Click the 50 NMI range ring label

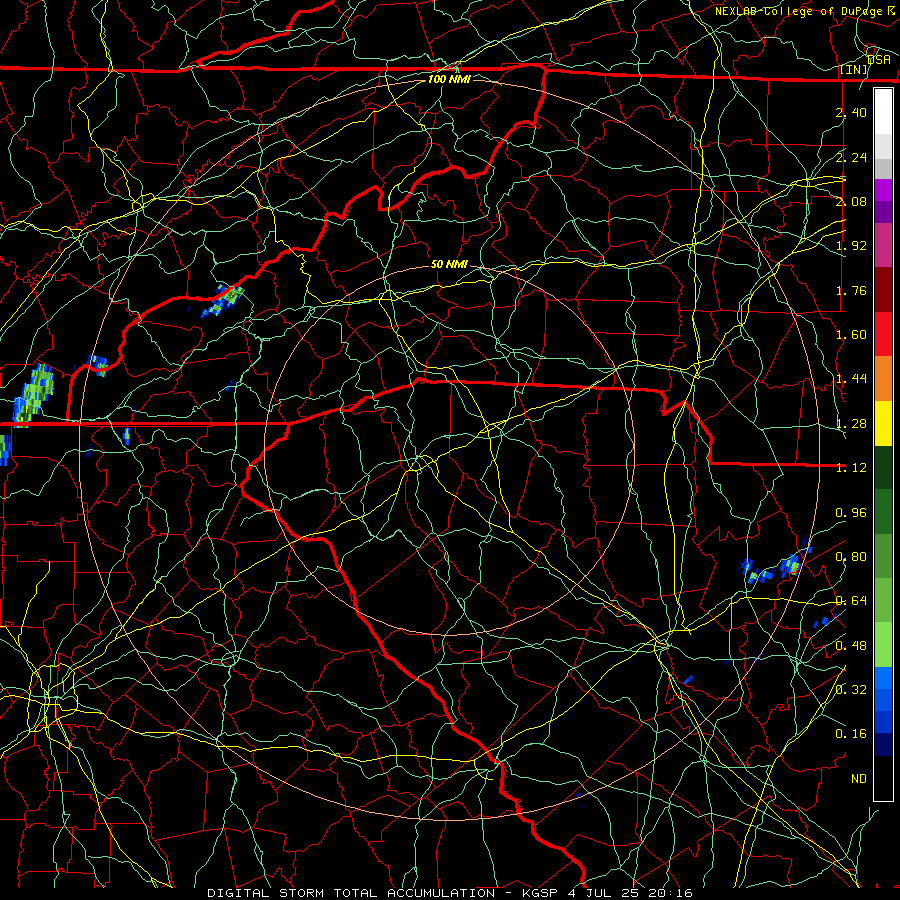[449, 264]
